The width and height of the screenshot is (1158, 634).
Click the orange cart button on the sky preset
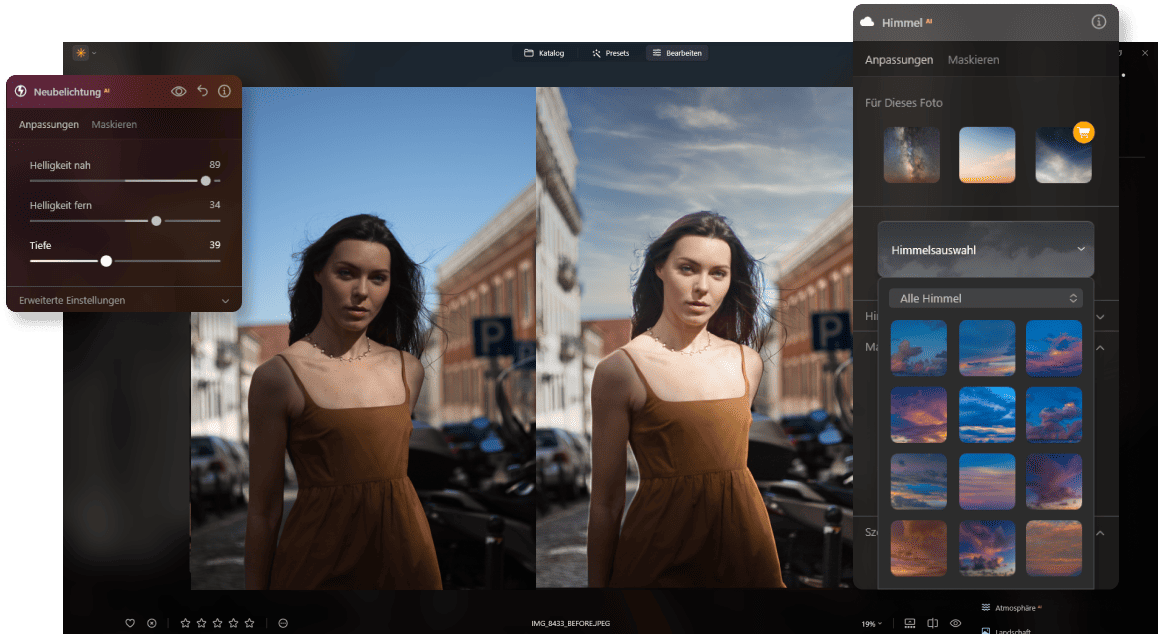[x=1084, y=132]
